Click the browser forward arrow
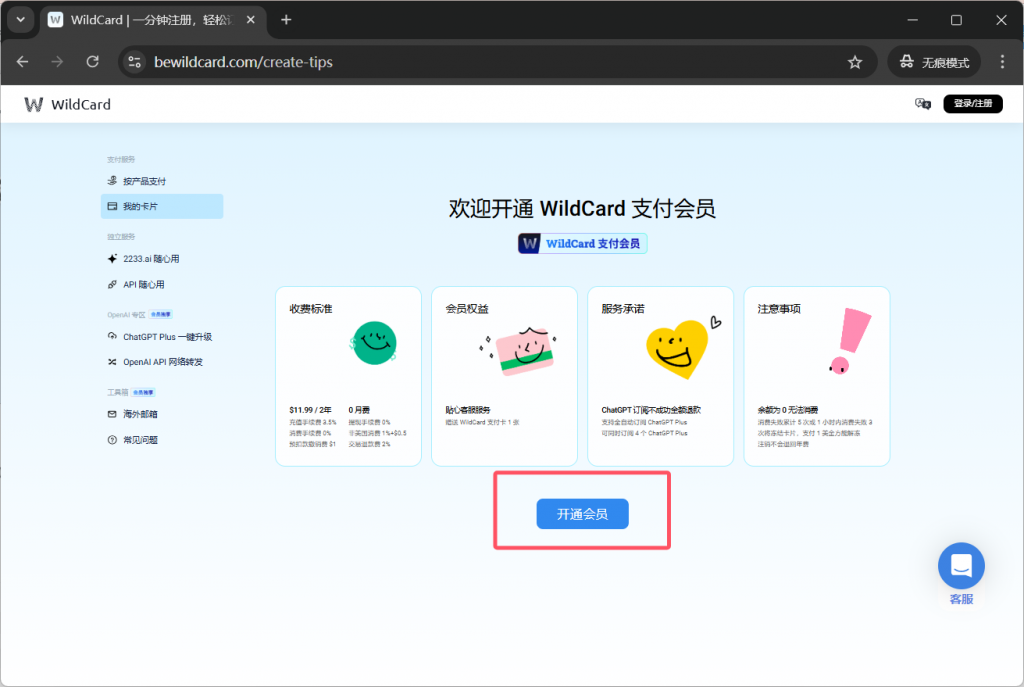 pyautogui.click(x=57, y=62)
